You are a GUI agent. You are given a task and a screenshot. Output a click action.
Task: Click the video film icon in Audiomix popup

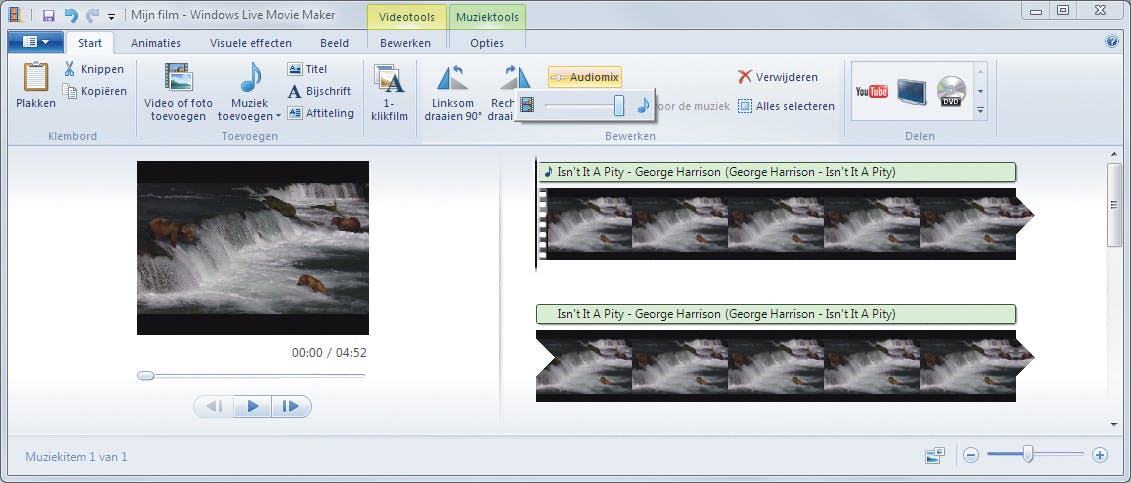[528, 106]
